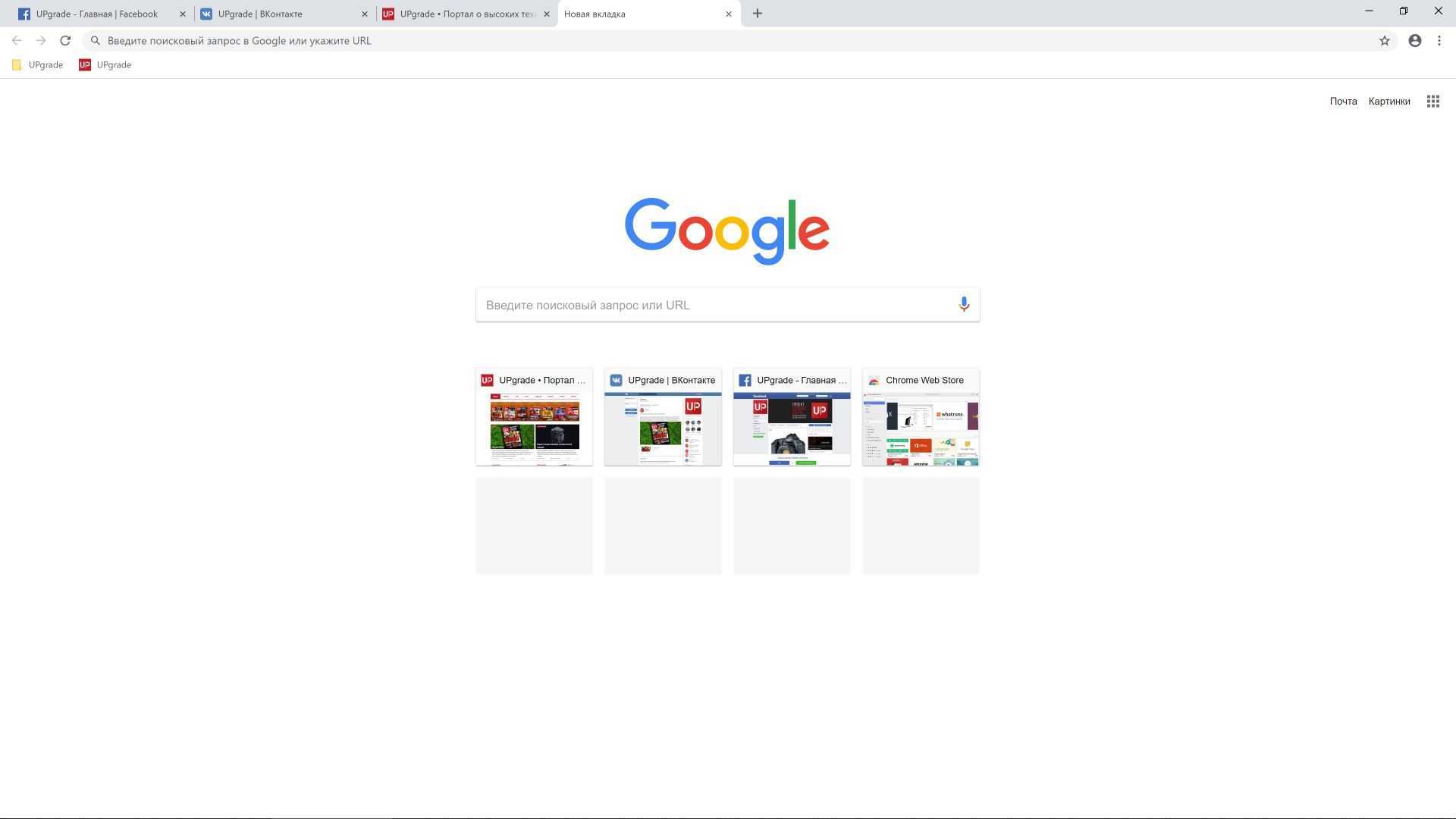Image resolution: width=1456 pixels, height=819 pixels.
Task: Click the UPgrade bookmark in bookmarks bar
Action: point(113,65)
